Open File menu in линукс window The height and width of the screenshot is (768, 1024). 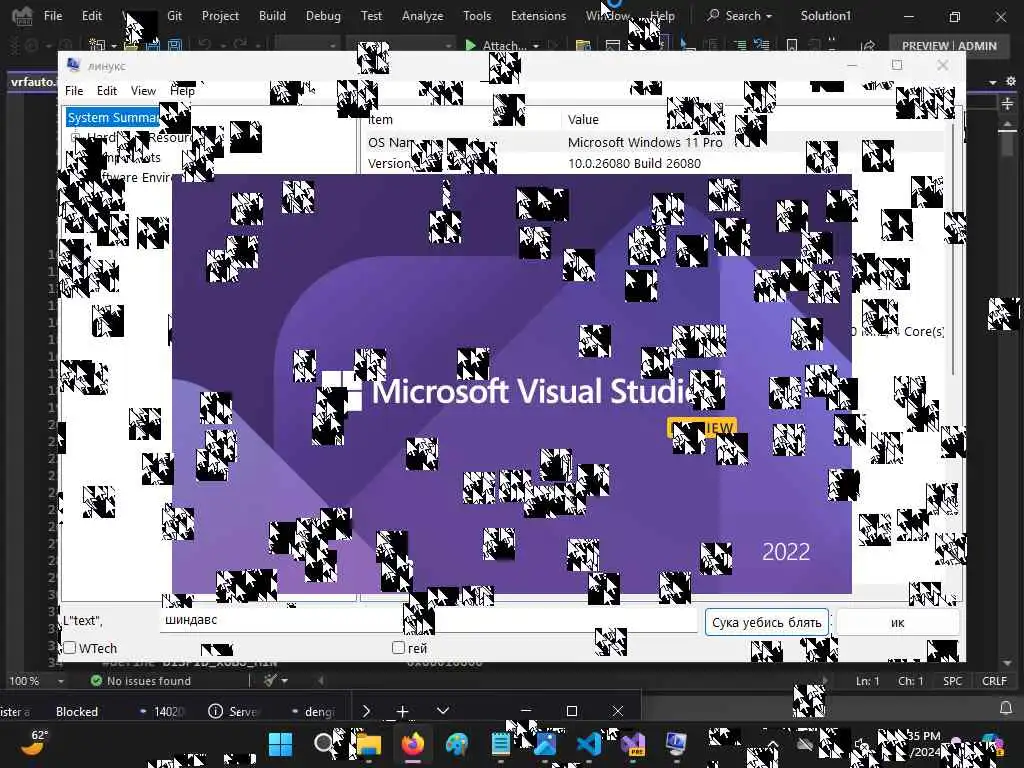[x=74, y=91]
